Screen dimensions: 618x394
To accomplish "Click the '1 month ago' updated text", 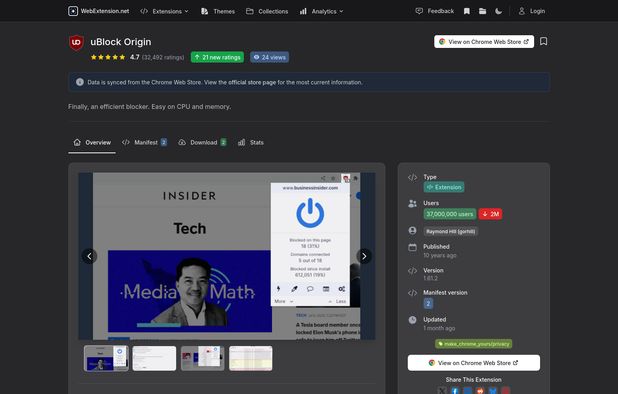I will 439,328.
